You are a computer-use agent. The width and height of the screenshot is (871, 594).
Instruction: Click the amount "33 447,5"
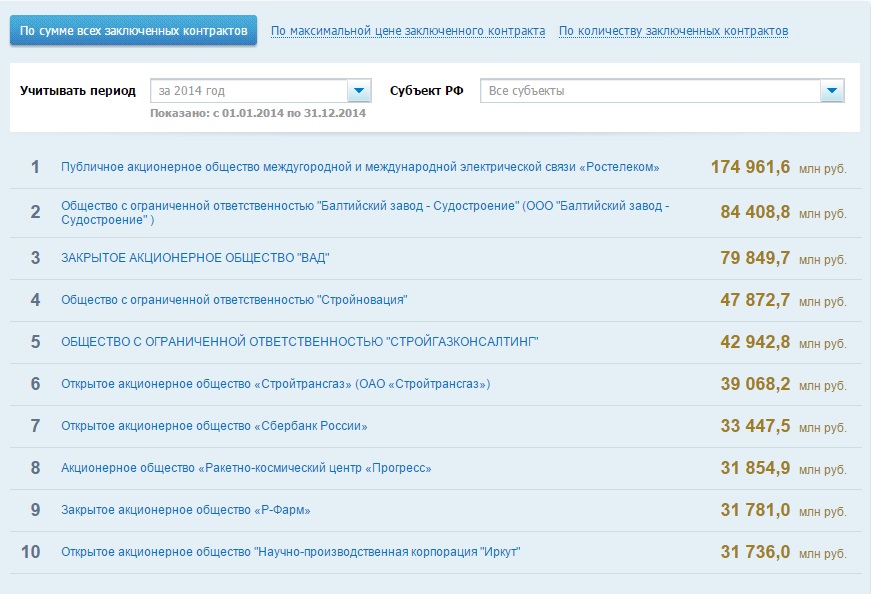(x=755, y=426)
